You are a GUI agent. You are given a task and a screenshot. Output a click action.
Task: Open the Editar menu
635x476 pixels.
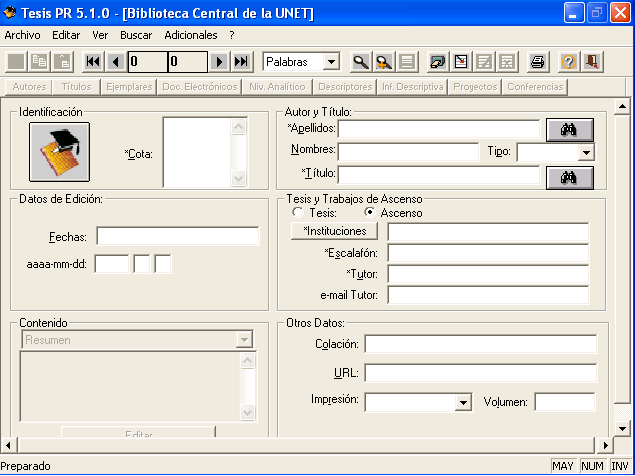tap(66, 35)
